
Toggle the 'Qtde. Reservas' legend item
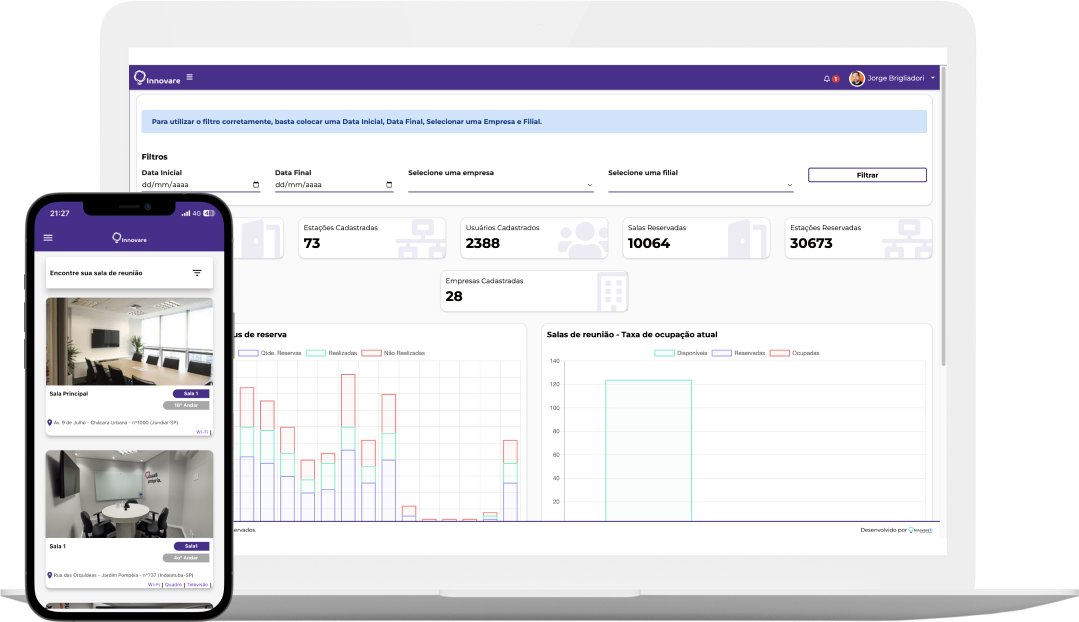[x=270, y=353]
